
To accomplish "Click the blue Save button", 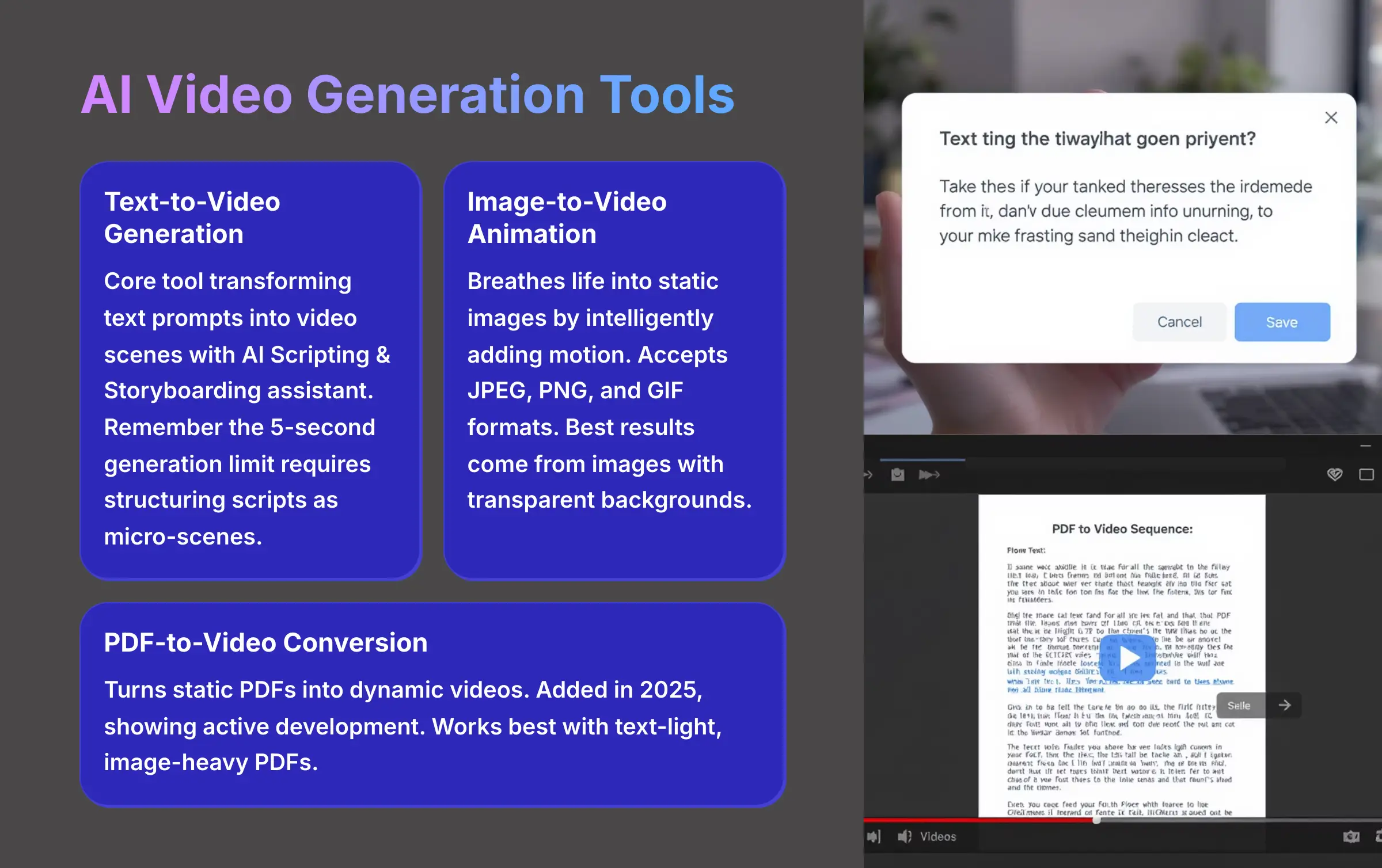I will coord(1282,322).
